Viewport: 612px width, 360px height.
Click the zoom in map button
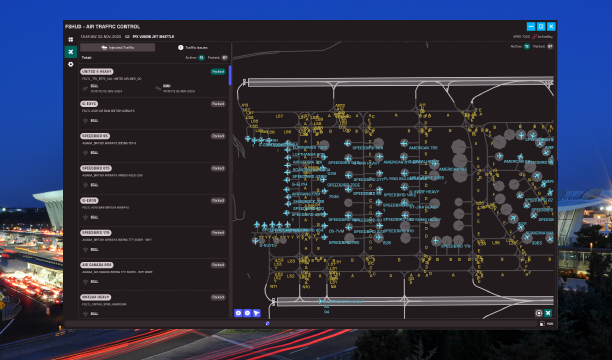[238, 313]
